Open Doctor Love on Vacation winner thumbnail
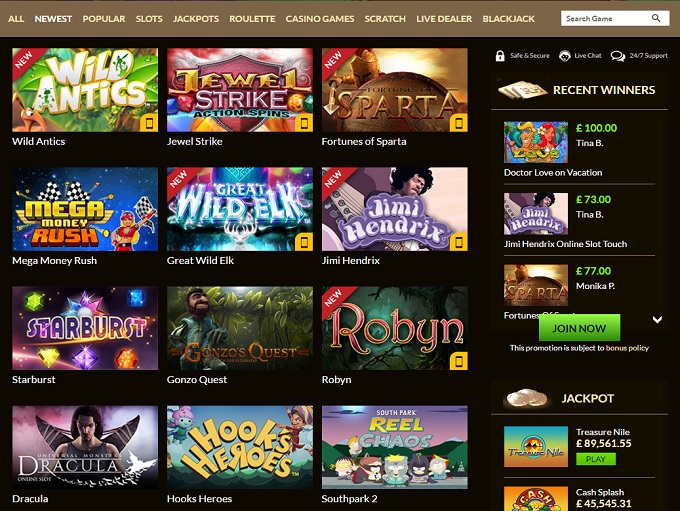This screenshot has height=511, width=680. pyautogui.click(x=536, y=142)
